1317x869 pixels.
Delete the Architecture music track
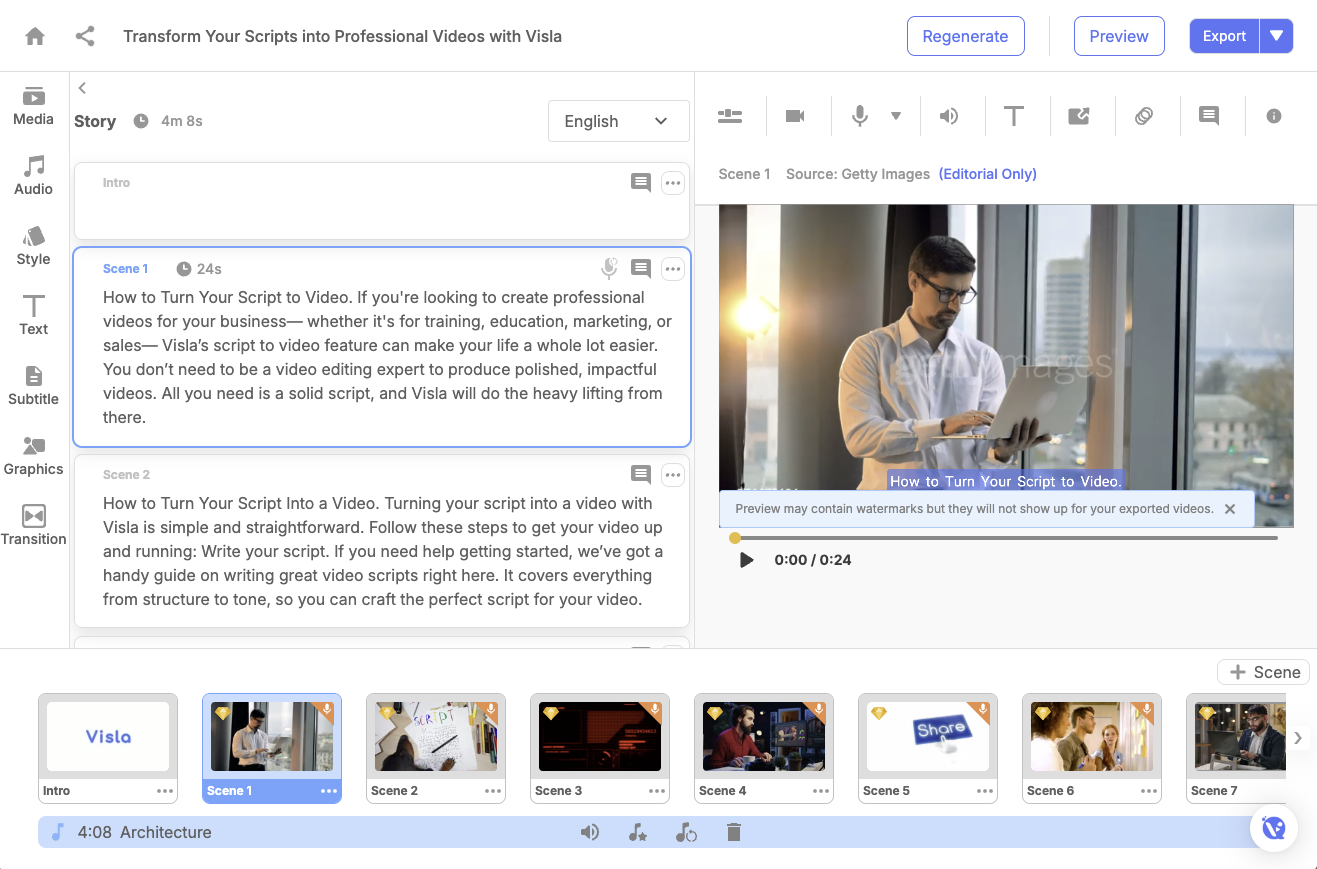[734, 831]
